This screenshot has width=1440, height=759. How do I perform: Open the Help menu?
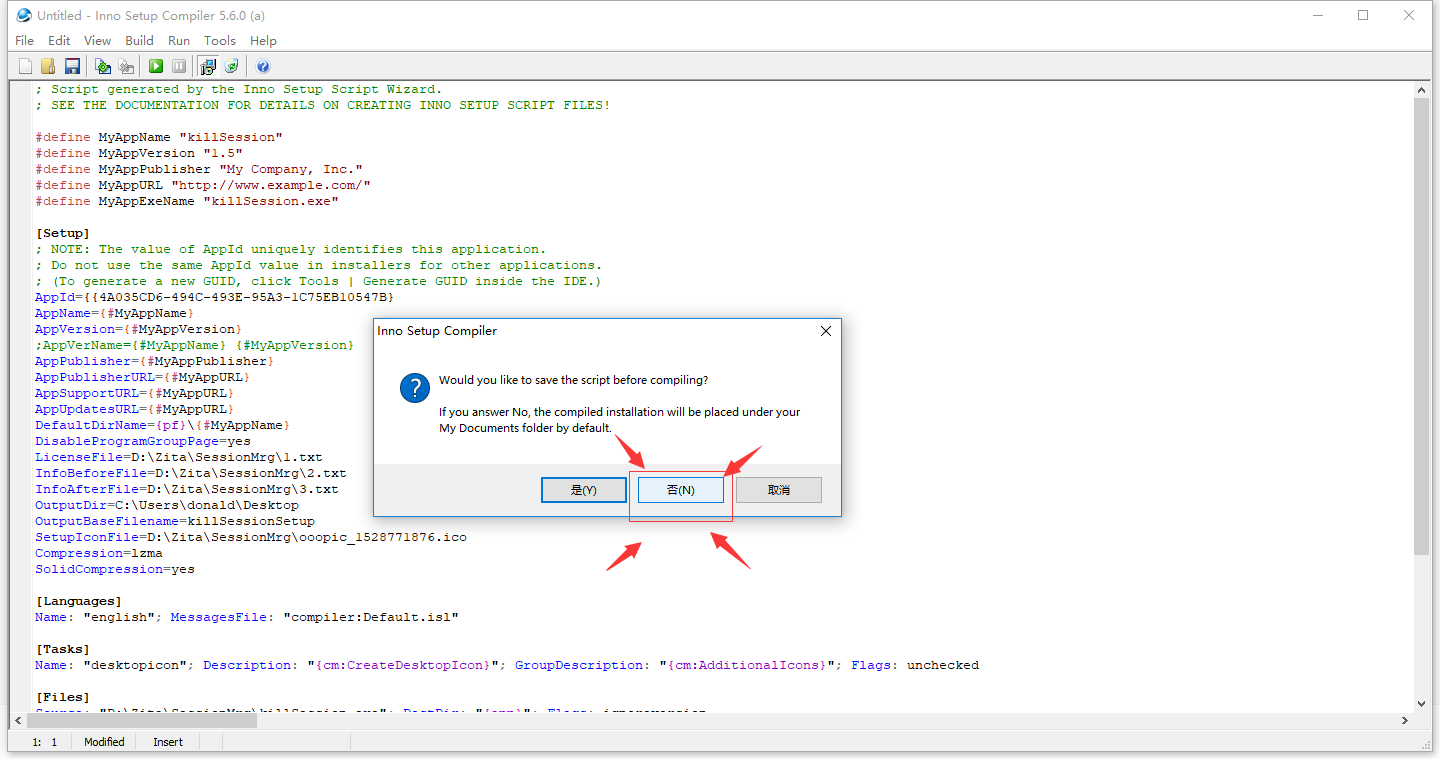(263, 40)
